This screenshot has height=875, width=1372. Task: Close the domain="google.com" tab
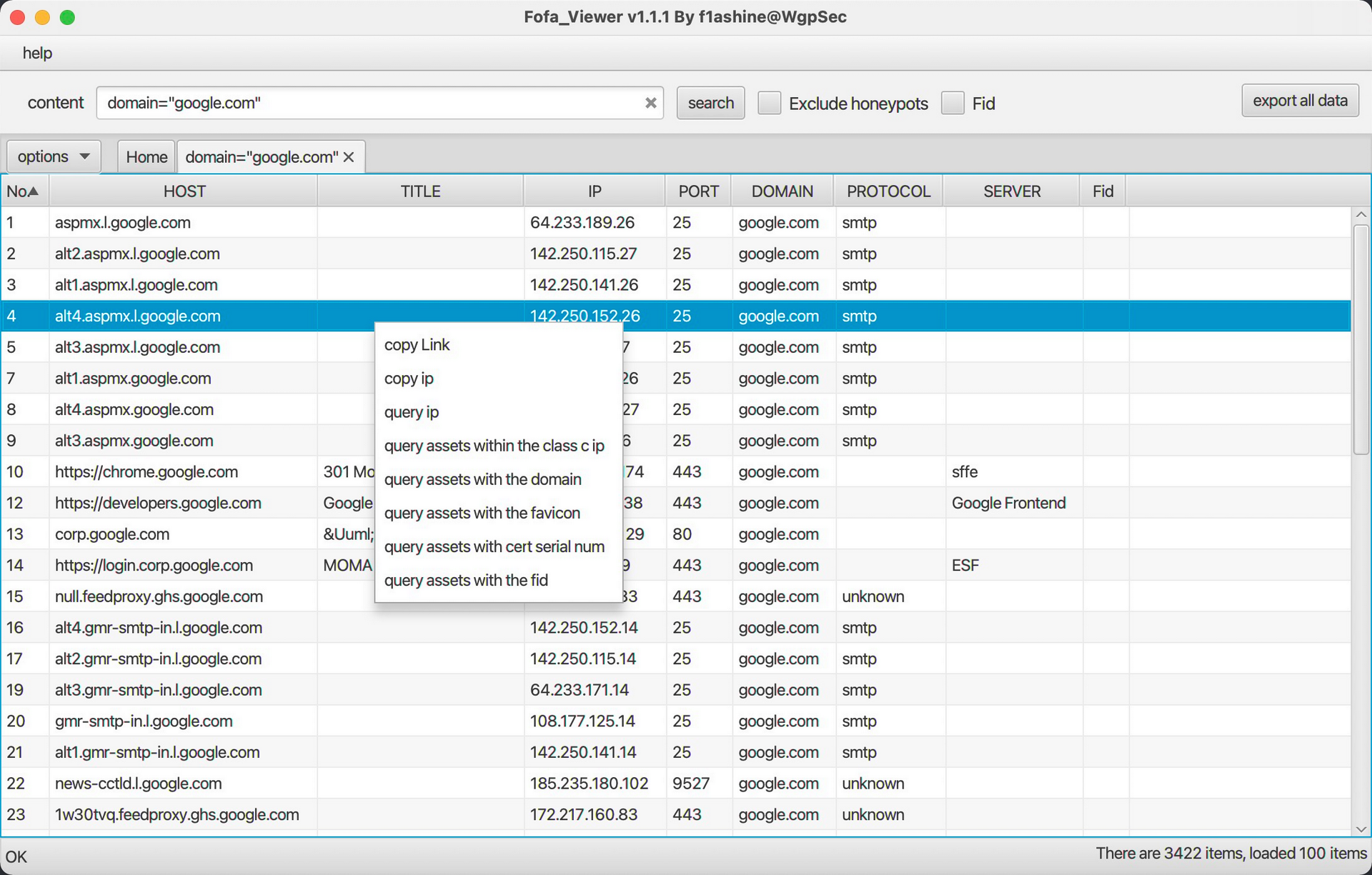pyautogui.click(x=349, y=157)
